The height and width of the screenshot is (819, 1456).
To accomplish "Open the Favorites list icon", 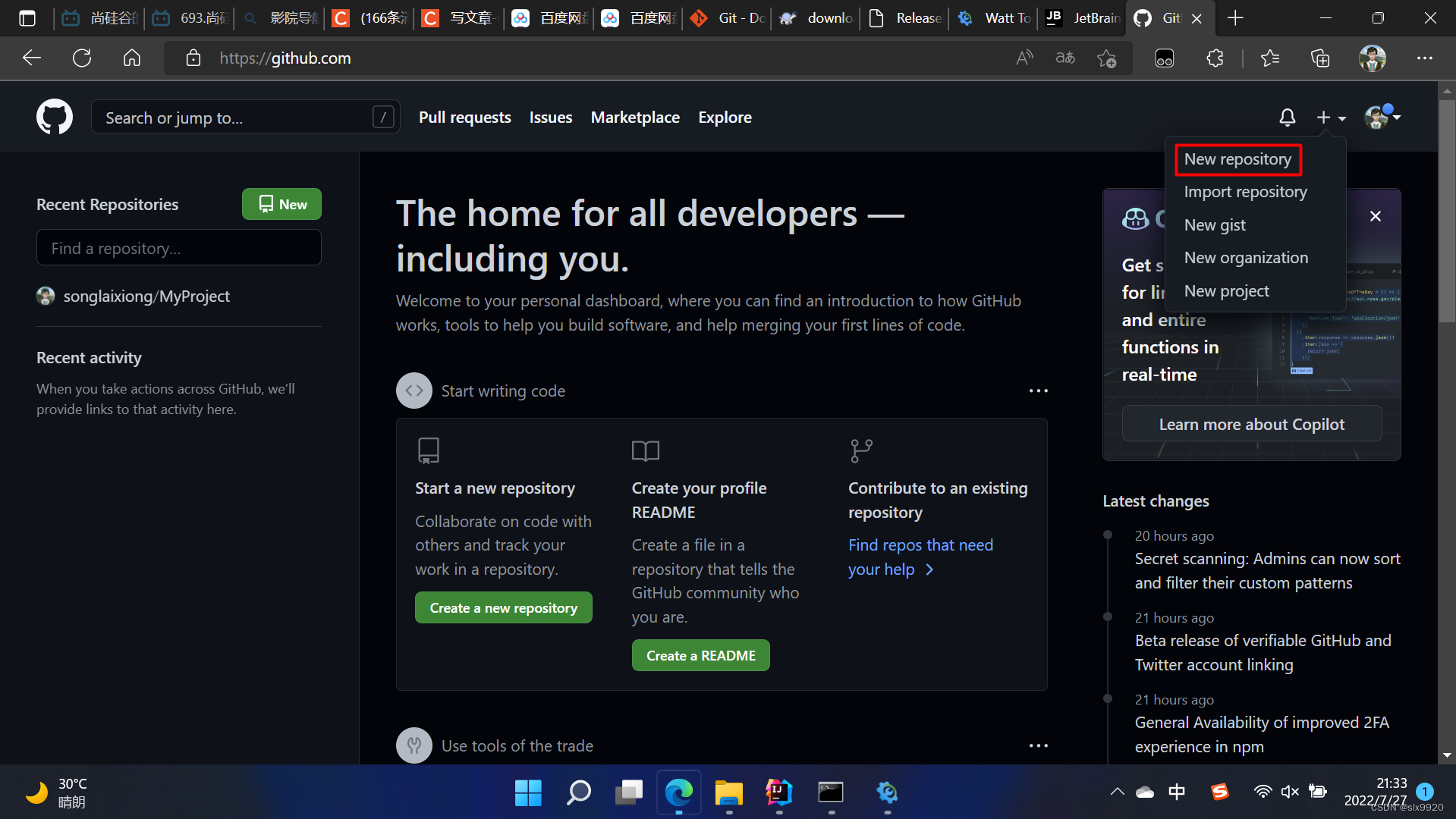I will pyautogui.click(x=1269, y=58).
